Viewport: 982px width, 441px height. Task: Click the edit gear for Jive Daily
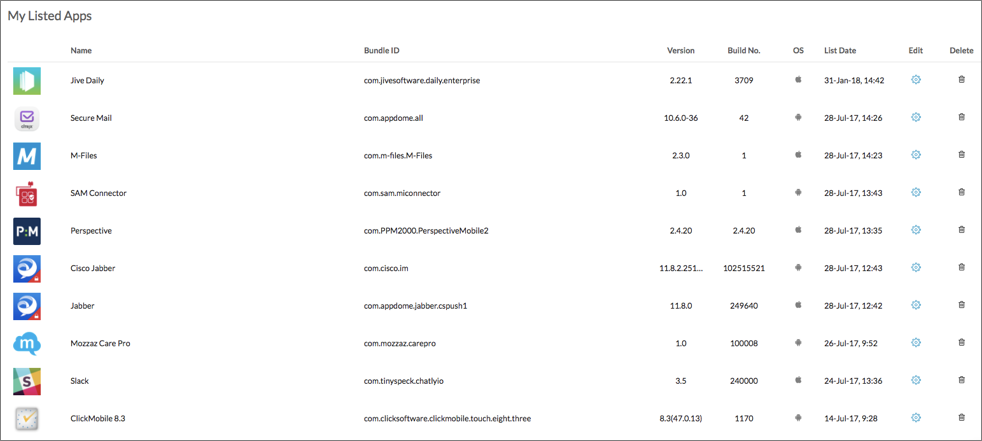point(916,80)
